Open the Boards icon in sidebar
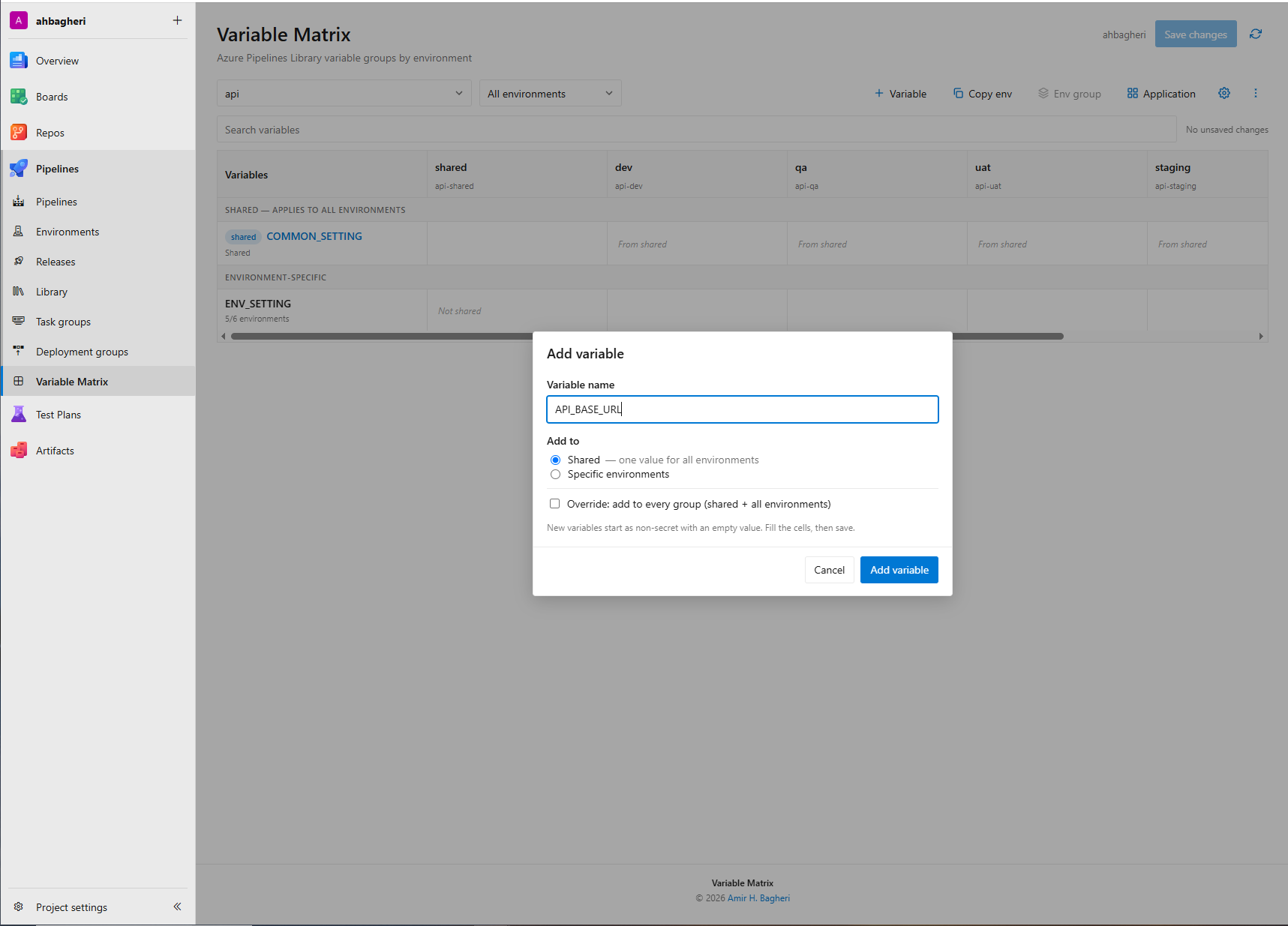The image size is (1288, 926). (19, 97)
